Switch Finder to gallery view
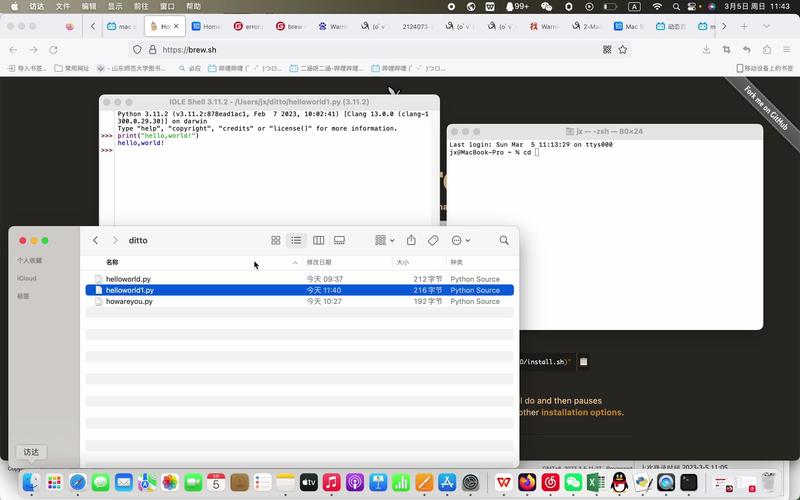This screenshot has width=800, height=500. pyautogui.click(x=339, y=240)
